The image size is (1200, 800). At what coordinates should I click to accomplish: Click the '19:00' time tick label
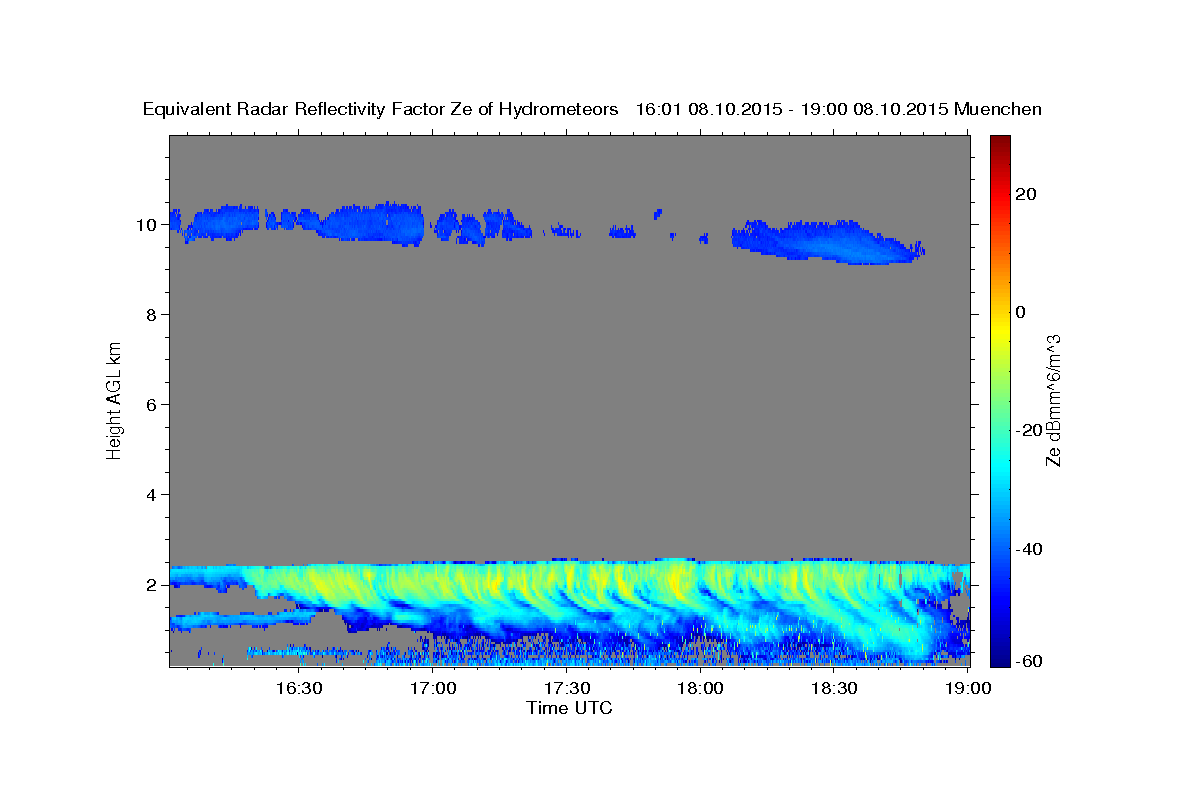(x=968, y=689)
